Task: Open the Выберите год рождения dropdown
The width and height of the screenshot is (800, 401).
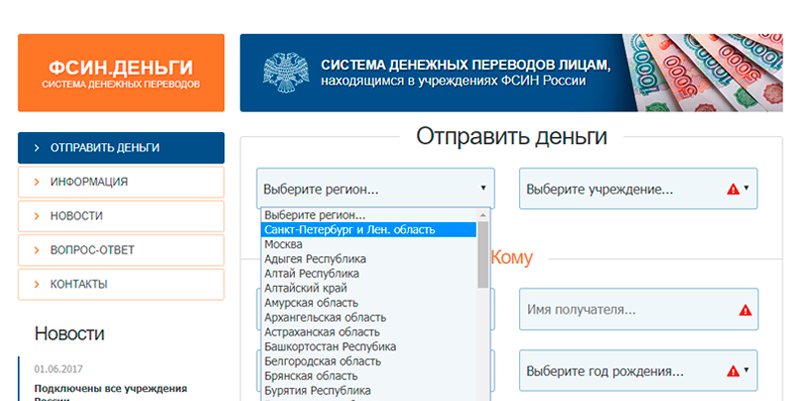Action: 638,370
